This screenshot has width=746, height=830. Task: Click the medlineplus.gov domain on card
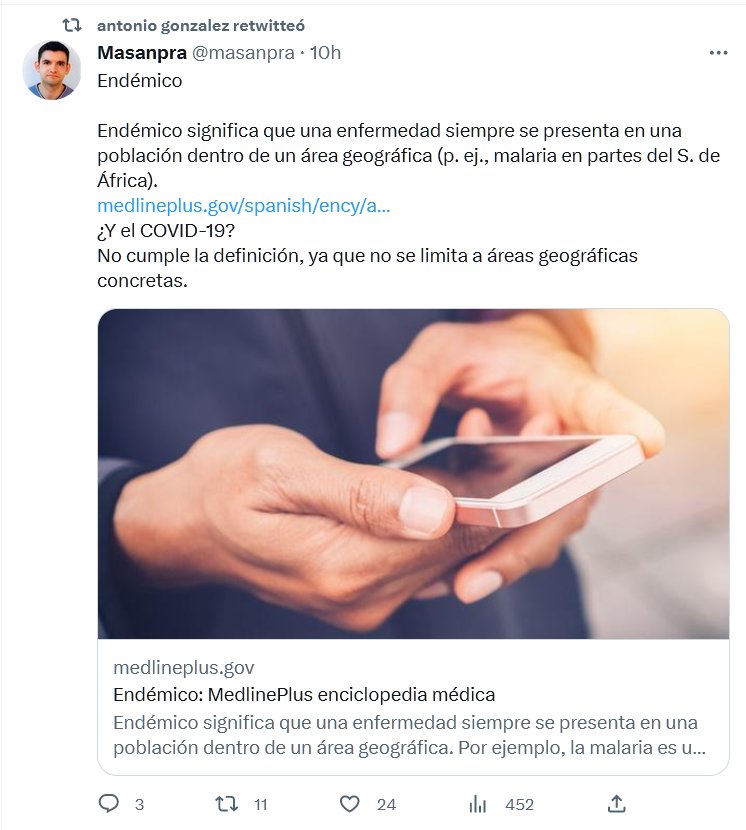coord(184,667)
